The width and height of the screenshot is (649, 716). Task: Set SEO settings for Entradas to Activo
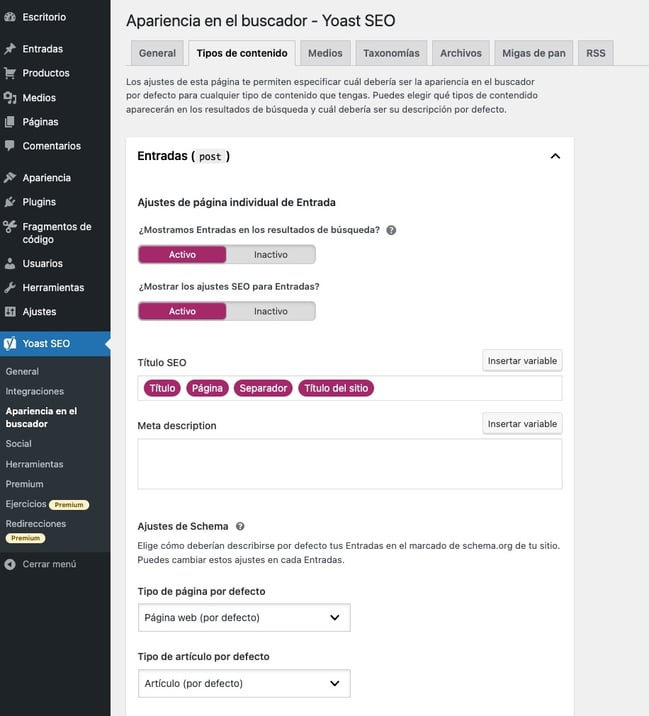point(182,311)
